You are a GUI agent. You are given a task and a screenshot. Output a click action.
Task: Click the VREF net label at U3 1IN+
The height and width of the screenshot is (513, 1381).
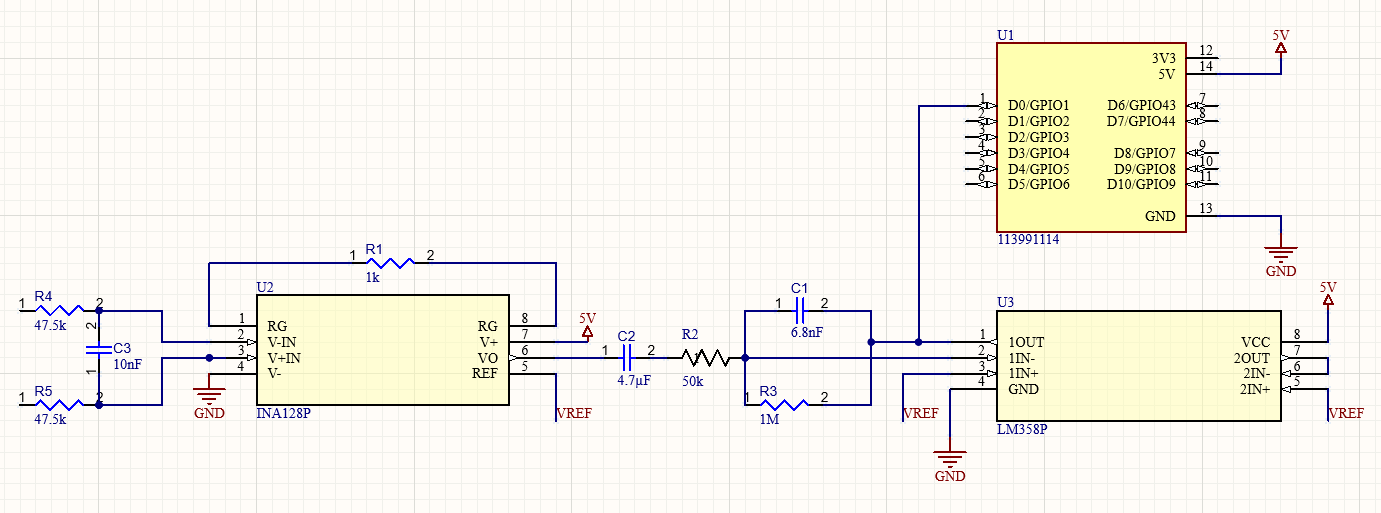(x=921, y=413)
